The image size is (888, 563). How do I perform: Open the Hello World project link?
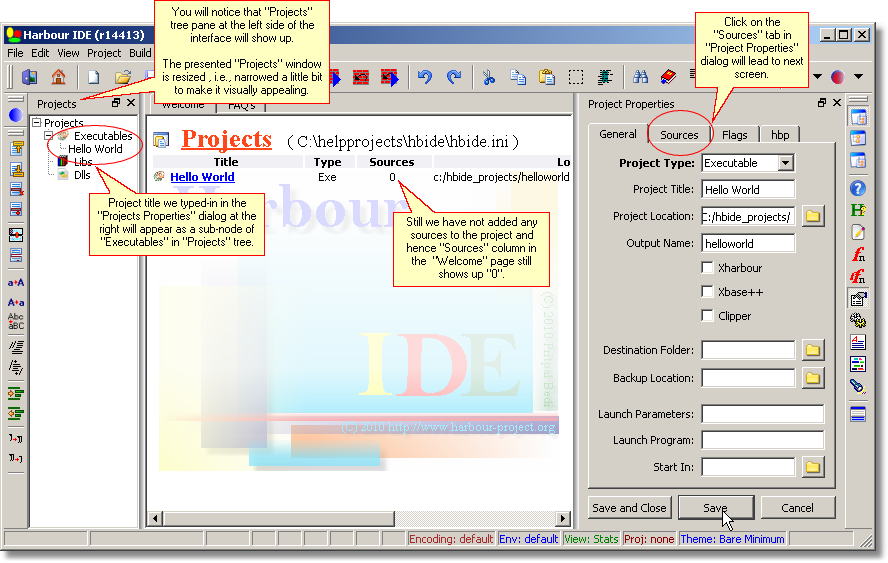pyautogui.click(x=202, y=177)
